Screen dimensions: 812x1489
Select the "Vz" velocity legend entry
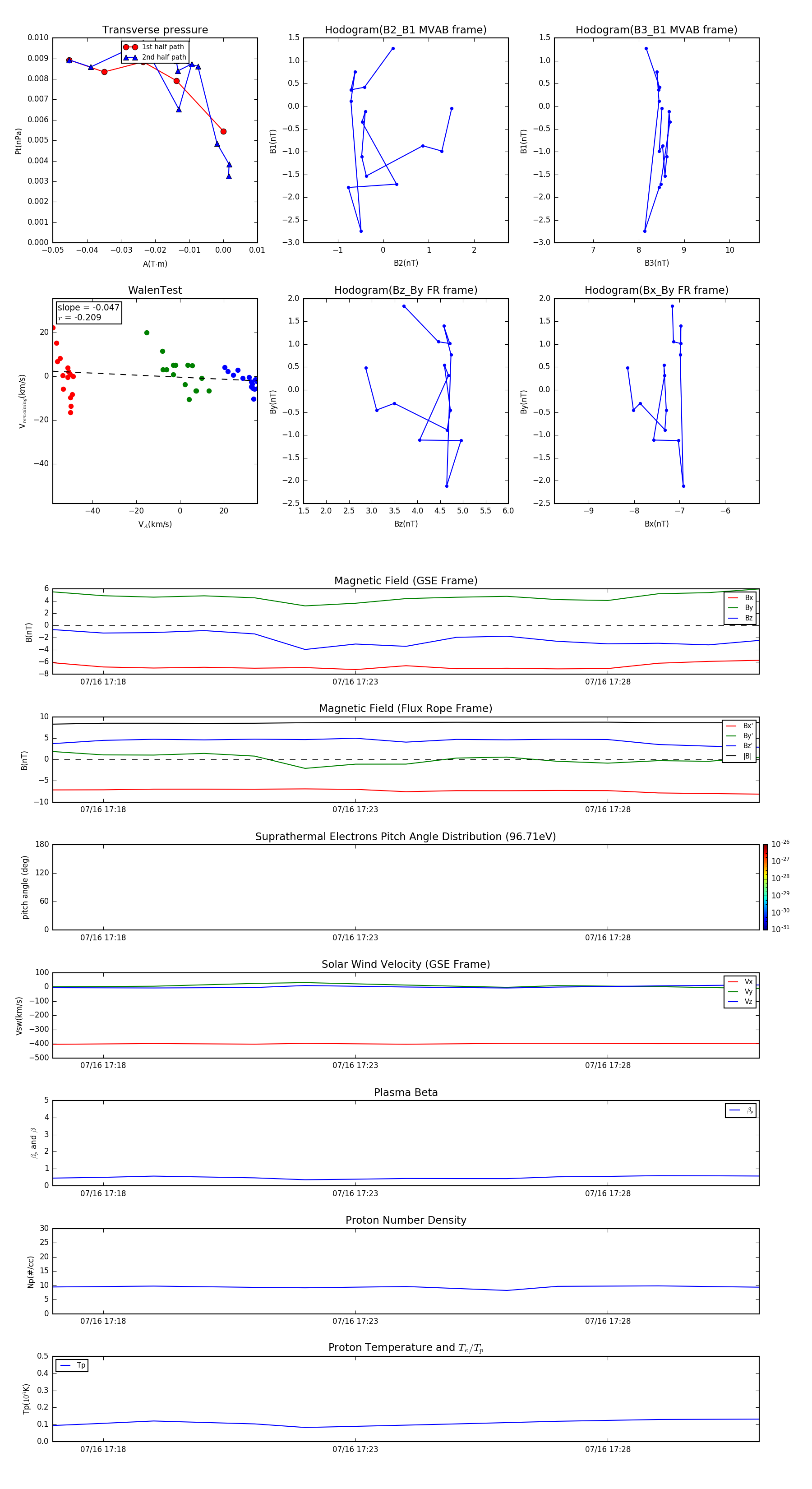740,1002
